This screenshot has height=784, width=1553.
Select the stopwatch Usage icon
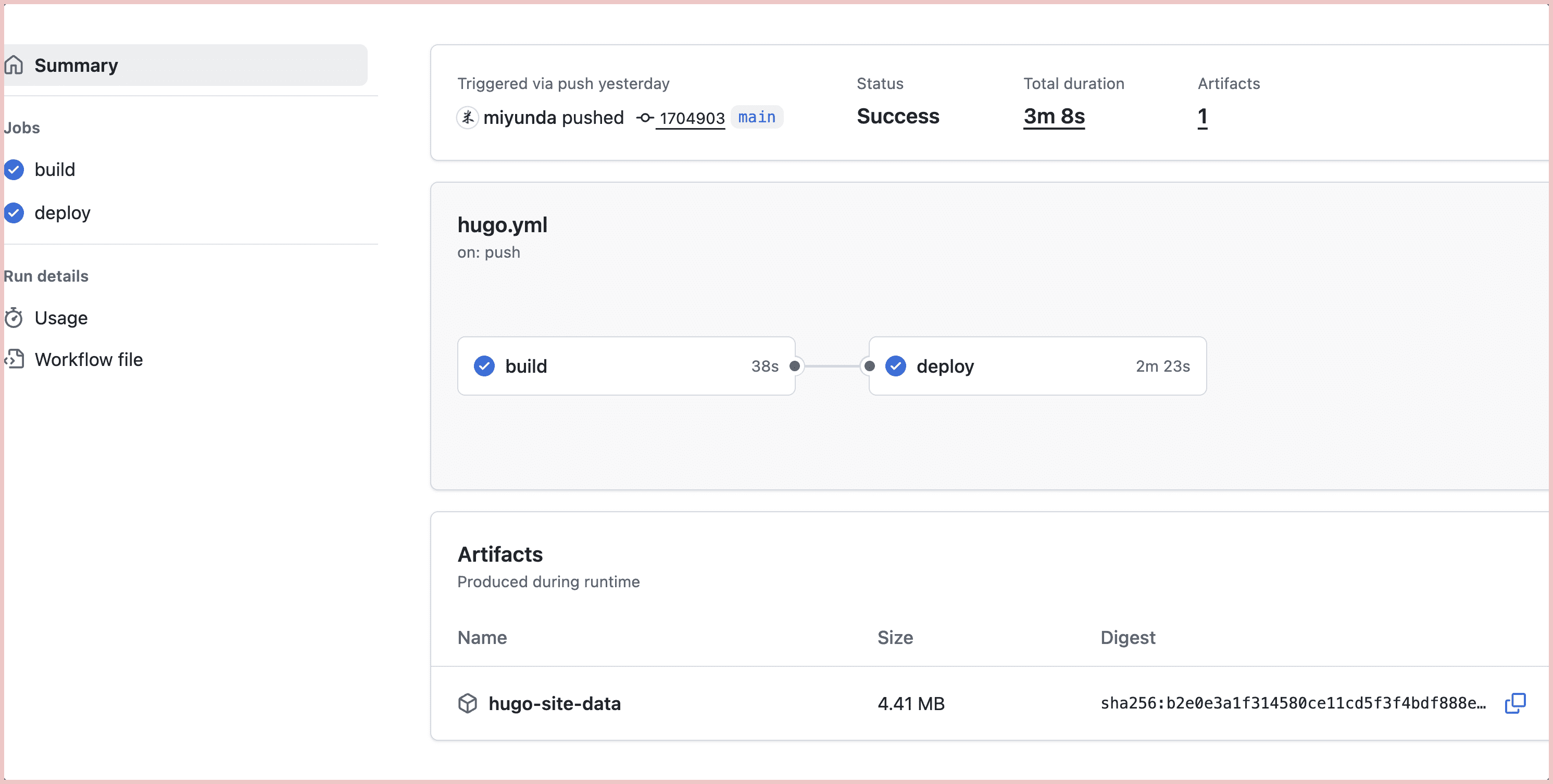click(x=15, y=318)
